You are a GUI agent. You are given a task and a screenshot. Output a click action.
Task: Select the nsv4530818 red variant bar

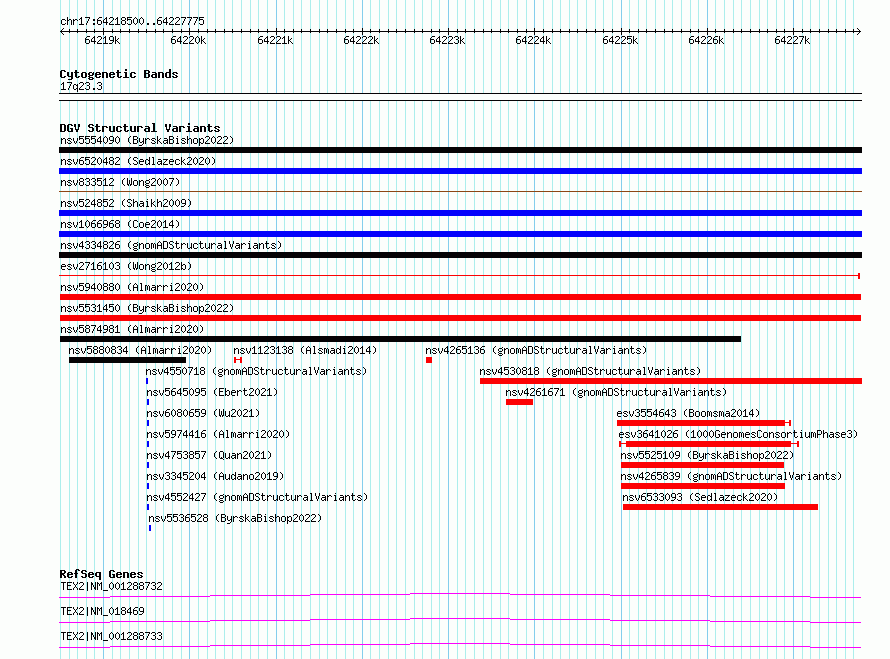tap(671, 381)
